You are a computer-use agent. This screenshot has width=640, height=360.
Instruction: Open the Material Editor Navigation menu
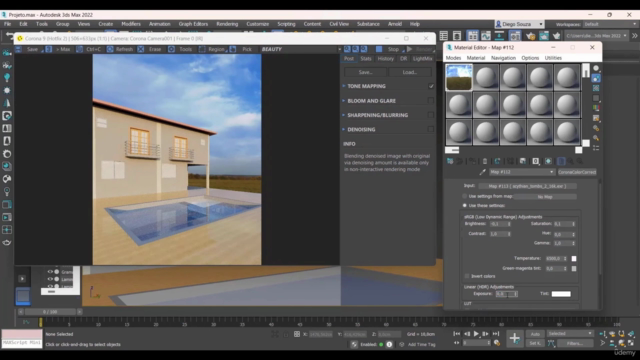pyautogui.click(x=503, y=58)
